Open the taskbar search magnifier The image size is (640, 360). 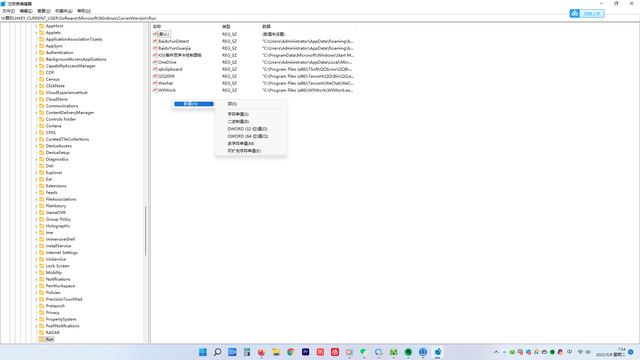pos(218,352)
